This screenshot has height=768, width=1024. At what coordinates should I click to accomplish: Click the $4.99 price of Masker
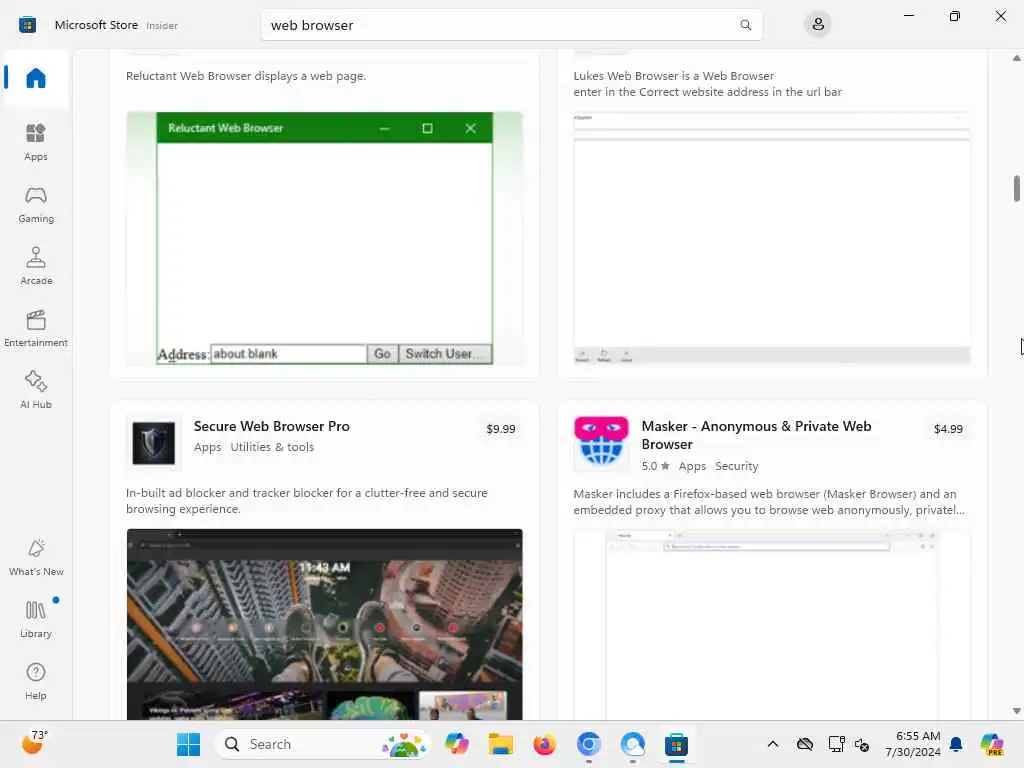(948, 429)
